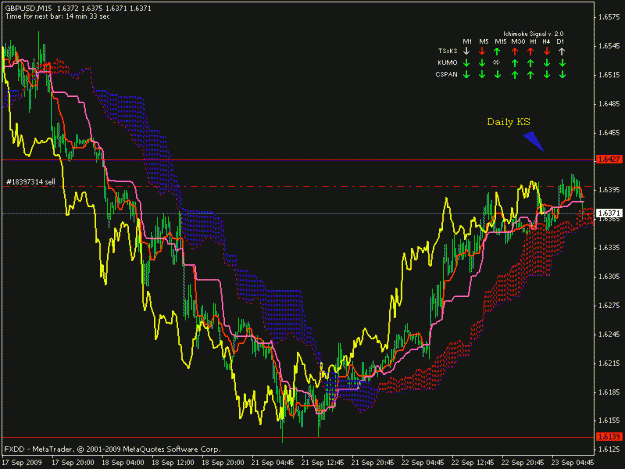Click the FXDD MetaTrader copyright text

[x=112, y=449]
